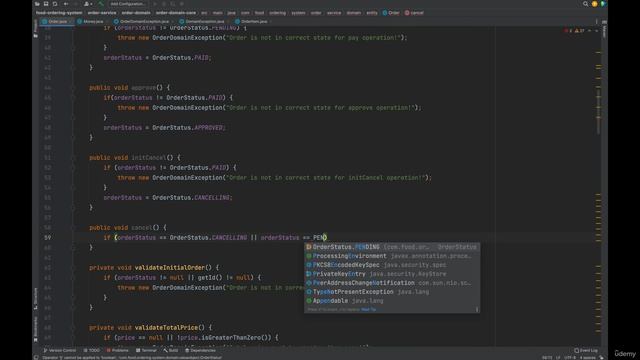640x360 pixels.
Task: Open the Structure tool window sidebar button
Action: pyautogui.click(x=36, y=300)
